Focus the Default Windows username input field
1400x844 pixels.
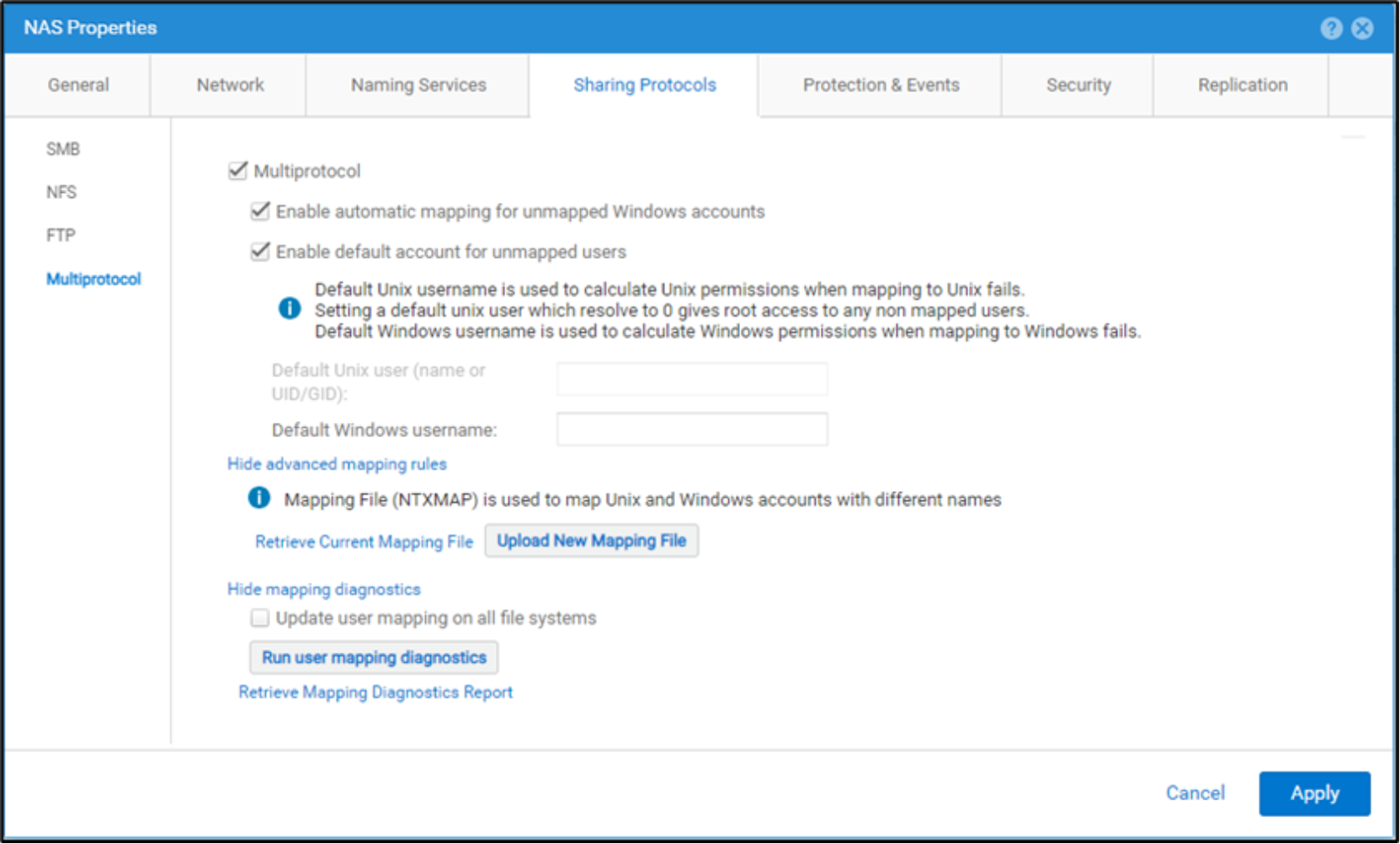tap(692, 430)
